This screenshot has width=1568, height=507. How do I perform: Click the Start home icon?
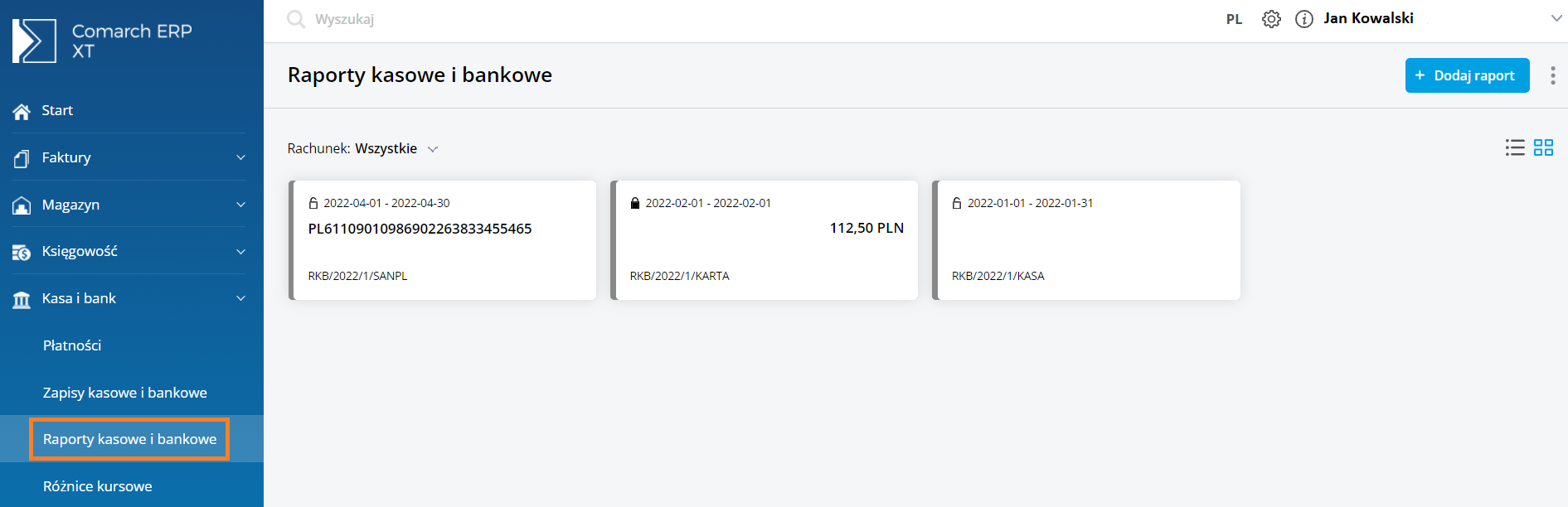pyautogui.click(x=22, y=111)
